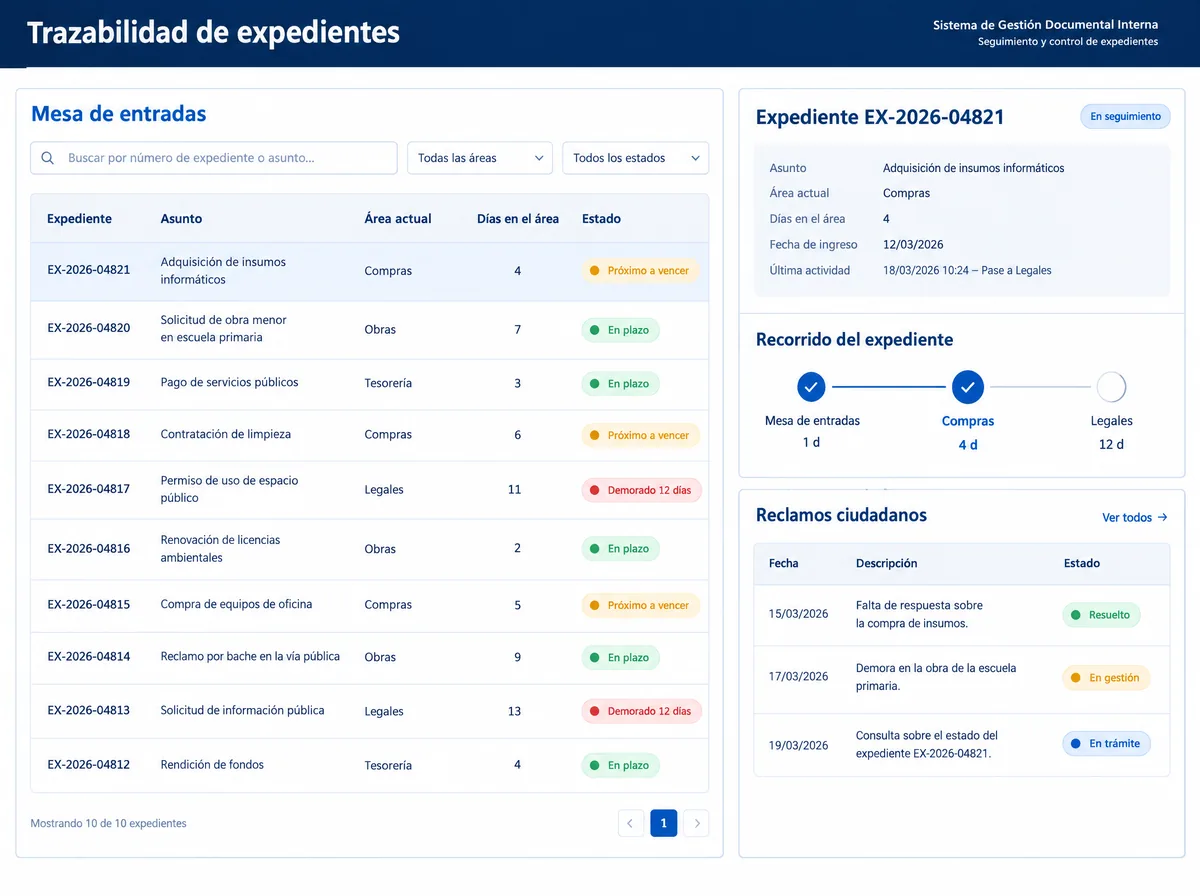The width and height of the screenshot is (1200, 896).
Task: Click Descripción header in claims table
Action: coord(886,564)
